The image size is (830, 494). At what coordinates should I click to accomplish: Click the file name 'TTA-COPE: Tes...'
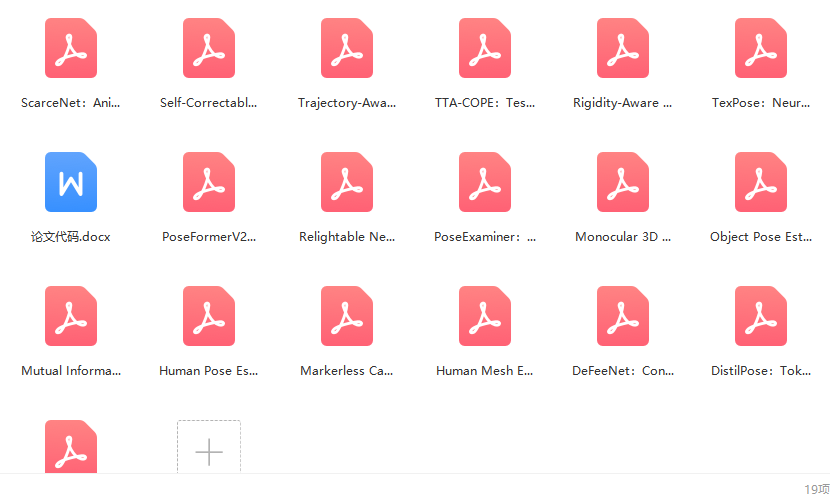pos(485,103)
